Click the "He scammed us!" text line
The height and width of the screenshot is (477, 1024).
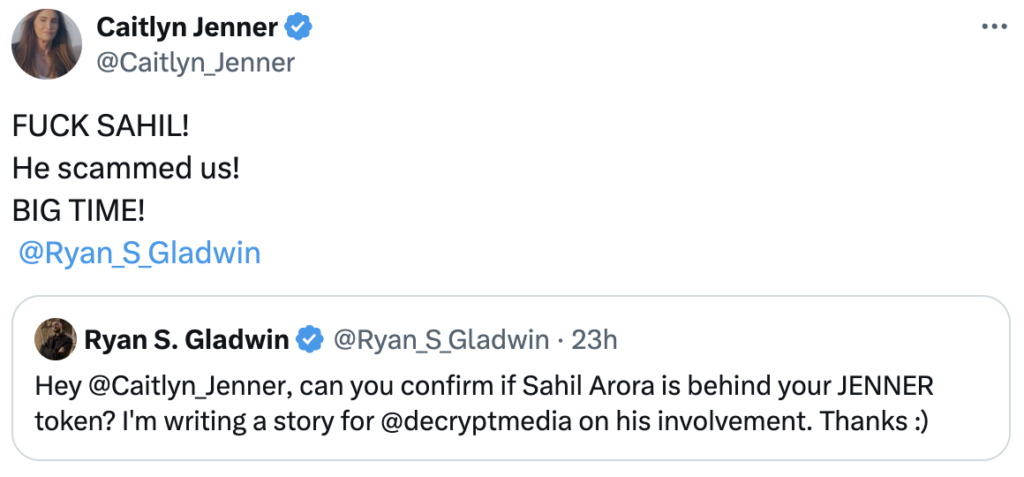point(126,168)
